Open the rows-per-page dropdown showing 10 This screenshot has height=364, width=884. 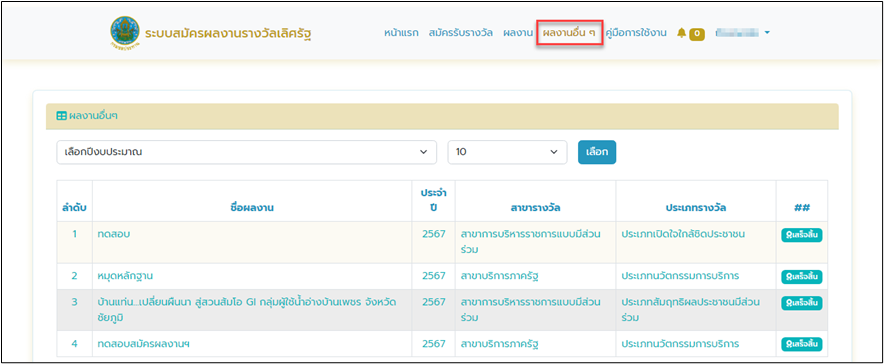click(507, 152)
